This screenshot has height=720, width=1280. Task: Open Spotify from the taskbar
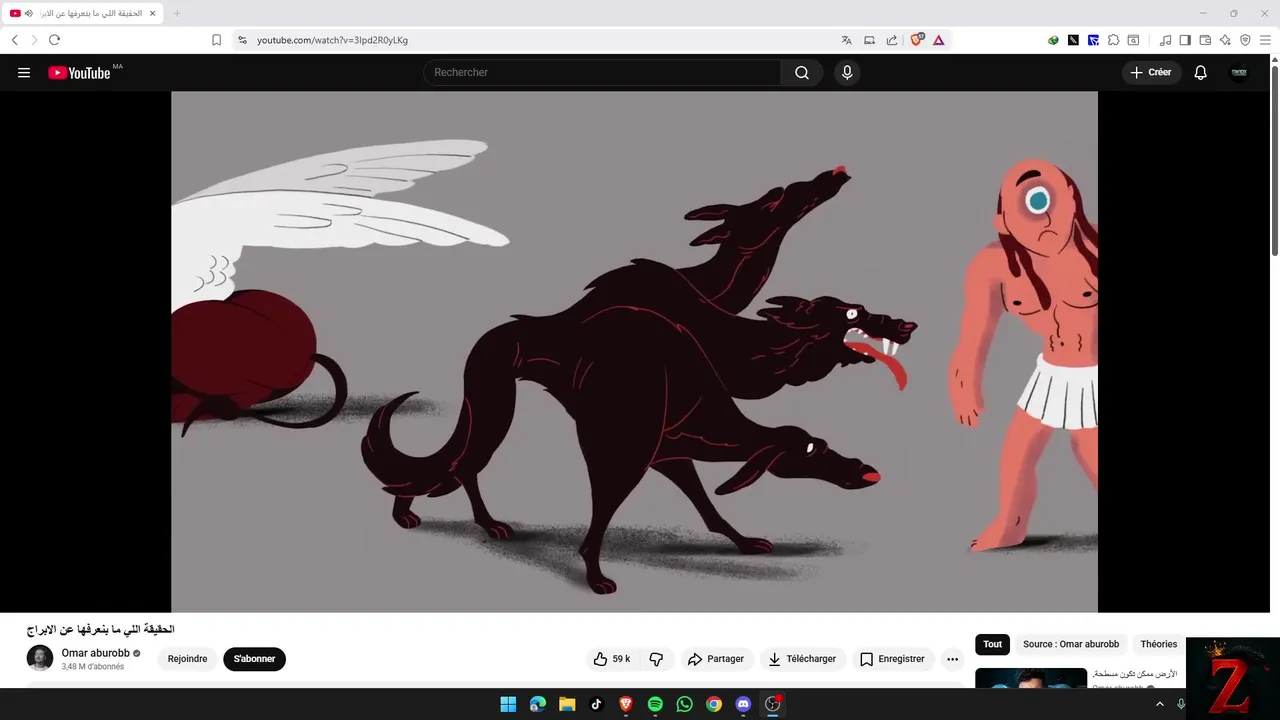tap(655, 704)
